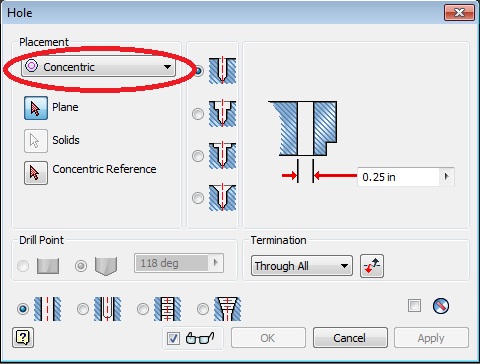Click the Solids selection arrow icon
The width and height of the screenshot is (480, 364).
pos(36,141)
